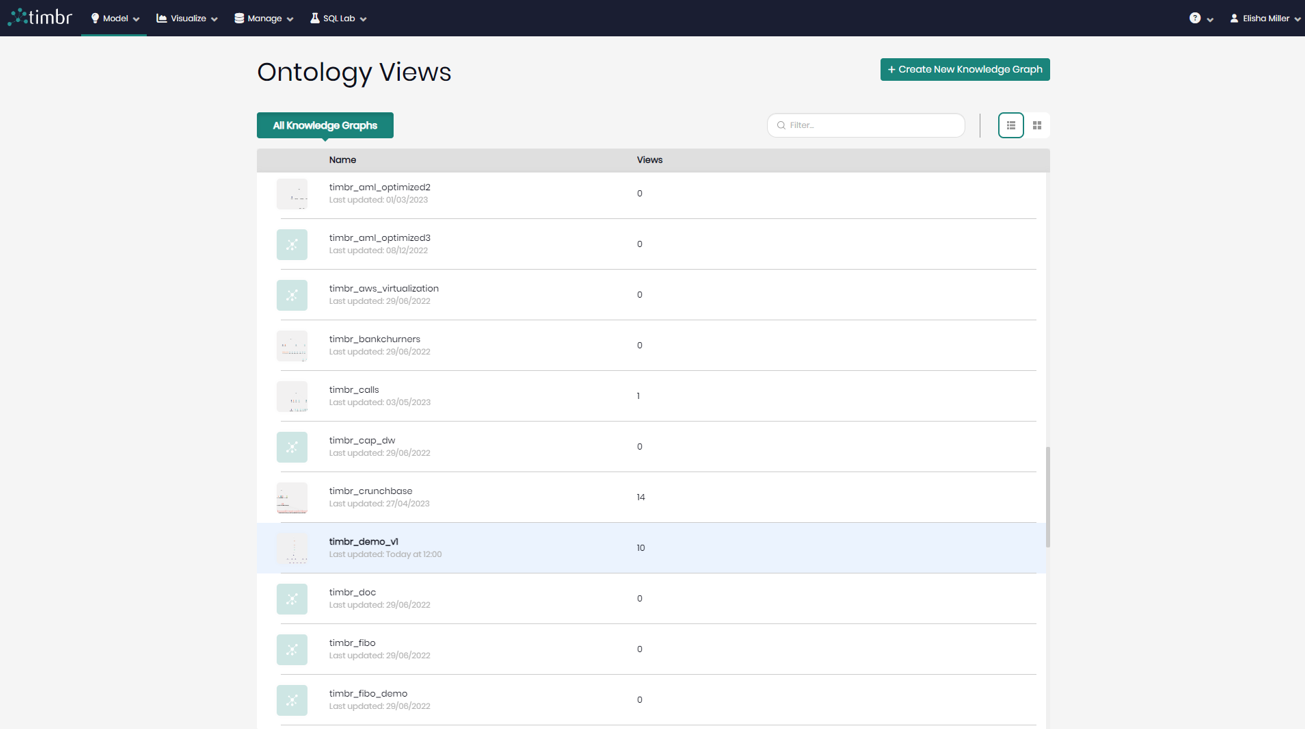Click the timbr_bankchurners graph icon
The height and width of the screenshot is (729, 1305).
point(292,345)
